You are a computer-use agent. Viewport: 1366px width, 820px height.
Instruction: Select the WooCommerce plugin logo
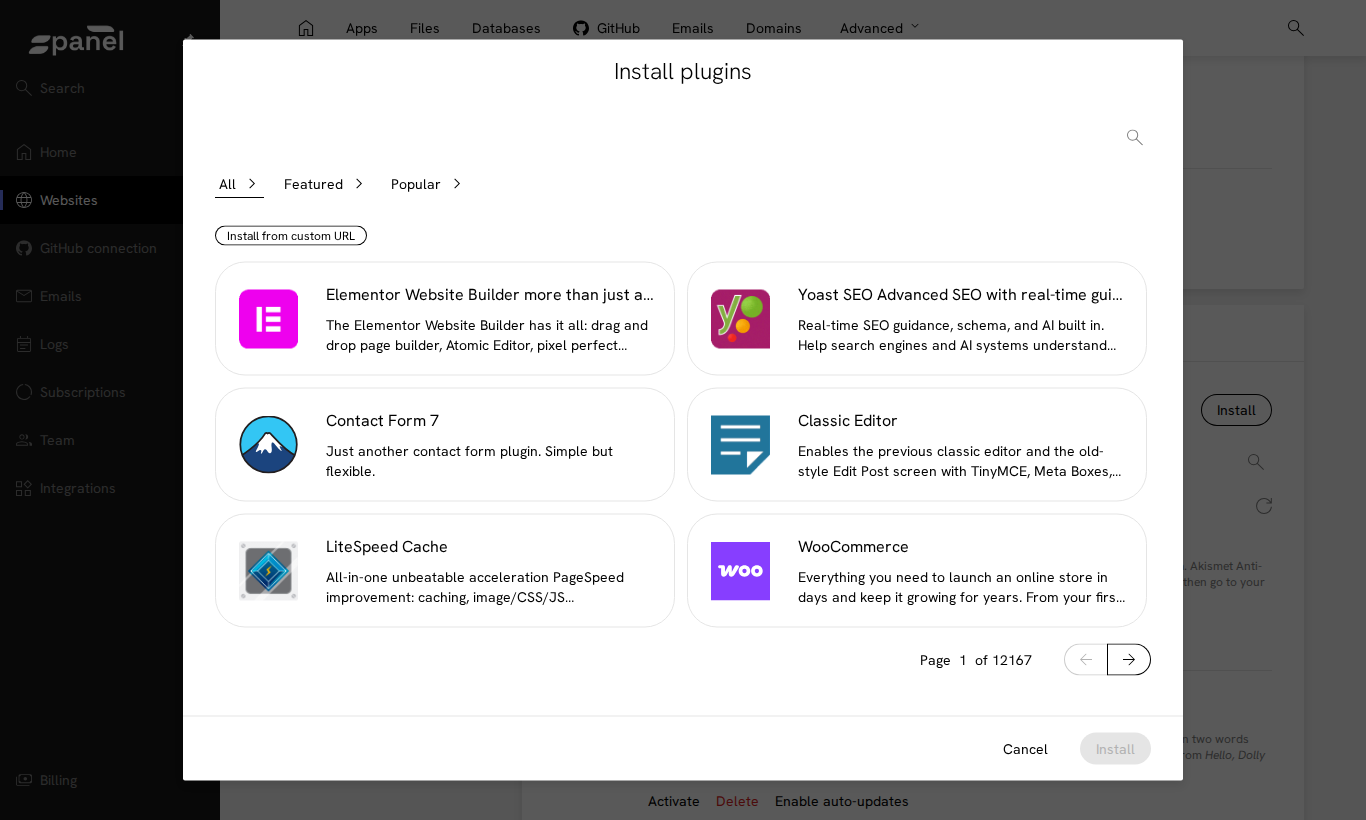[x=740, y=571]
